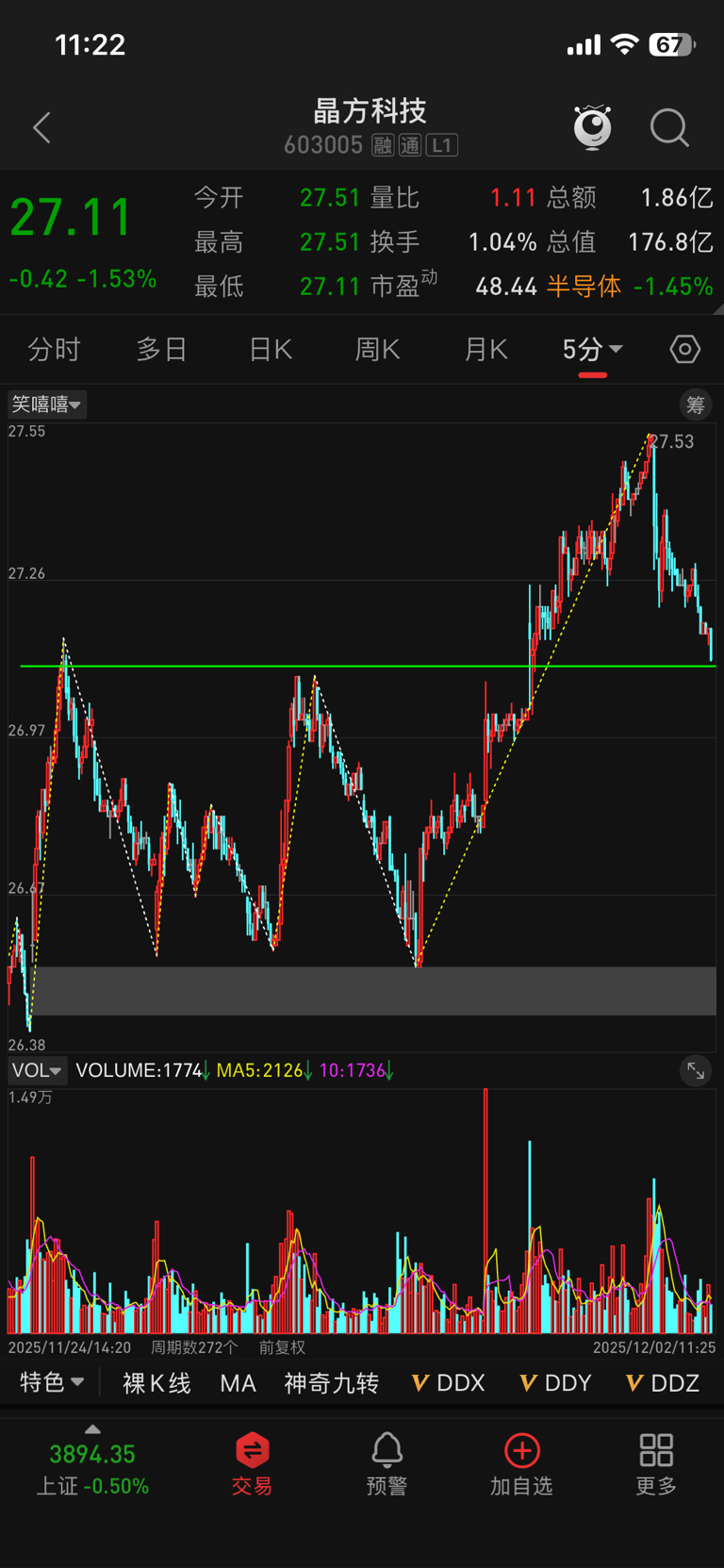Image resolution: width=724 pixels, height=1568 pixels.
Task: Select the DDZ indicator
Action: (x=663, y=1383)
